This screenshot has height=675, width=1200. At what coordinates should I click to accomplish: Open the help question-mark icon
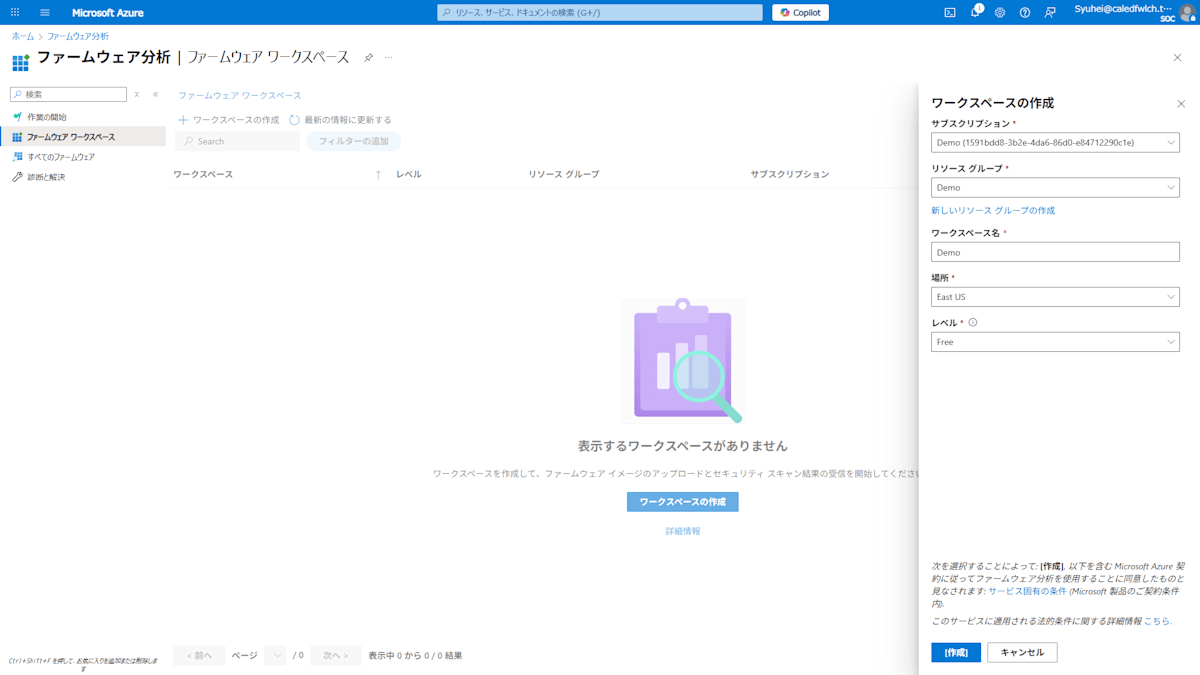pos(1025,12)
